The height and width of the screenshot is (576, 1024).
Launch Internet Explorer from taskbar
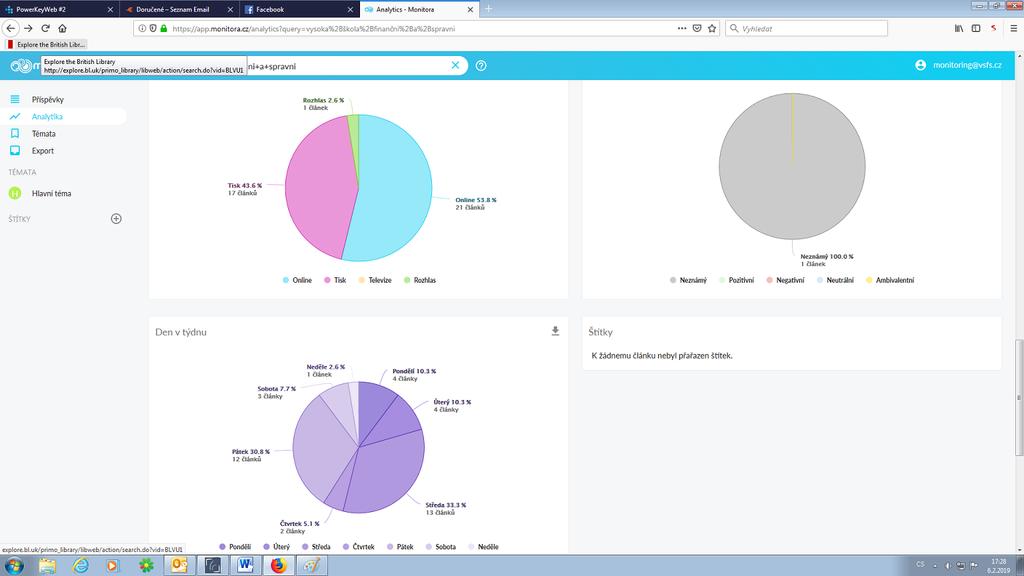(x=80, y=566)
